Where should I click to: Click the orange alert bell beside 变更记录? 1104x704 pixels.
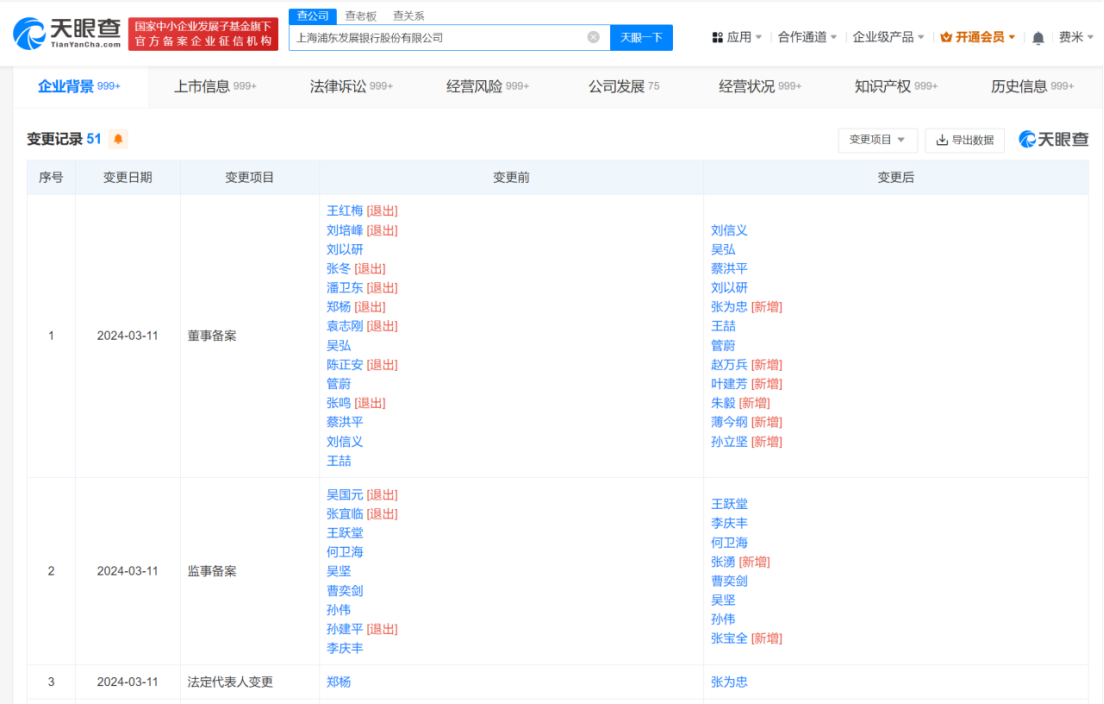118,139
